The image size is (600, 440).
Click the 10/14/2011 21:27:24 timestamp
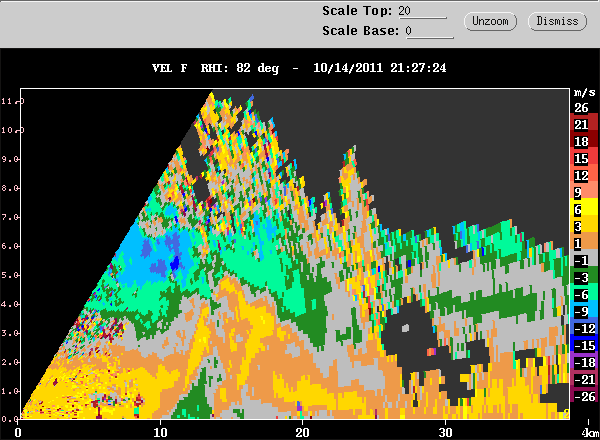click(380, 68)
